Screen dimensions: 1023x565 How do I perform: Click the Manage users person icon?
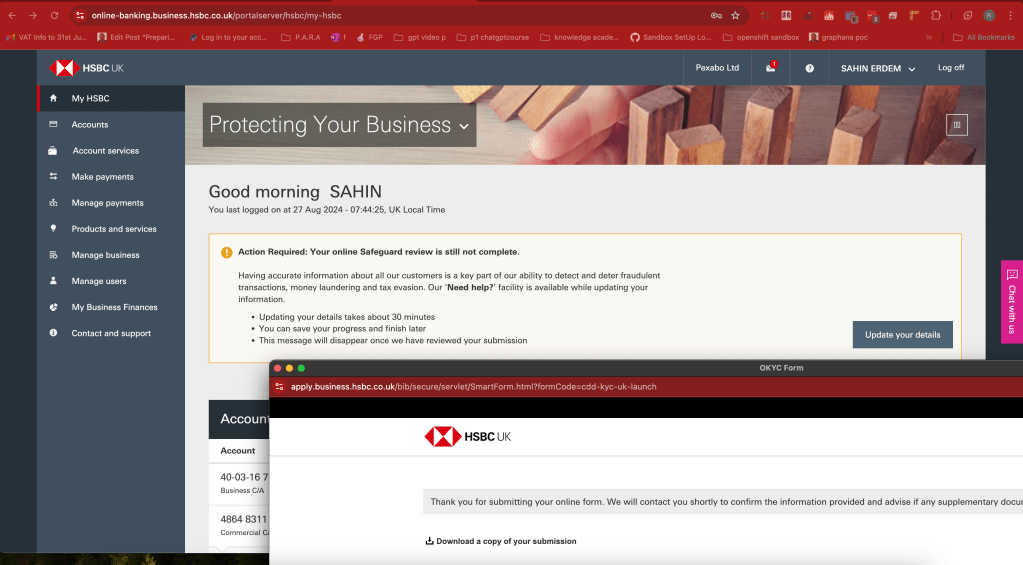point(53,281)
